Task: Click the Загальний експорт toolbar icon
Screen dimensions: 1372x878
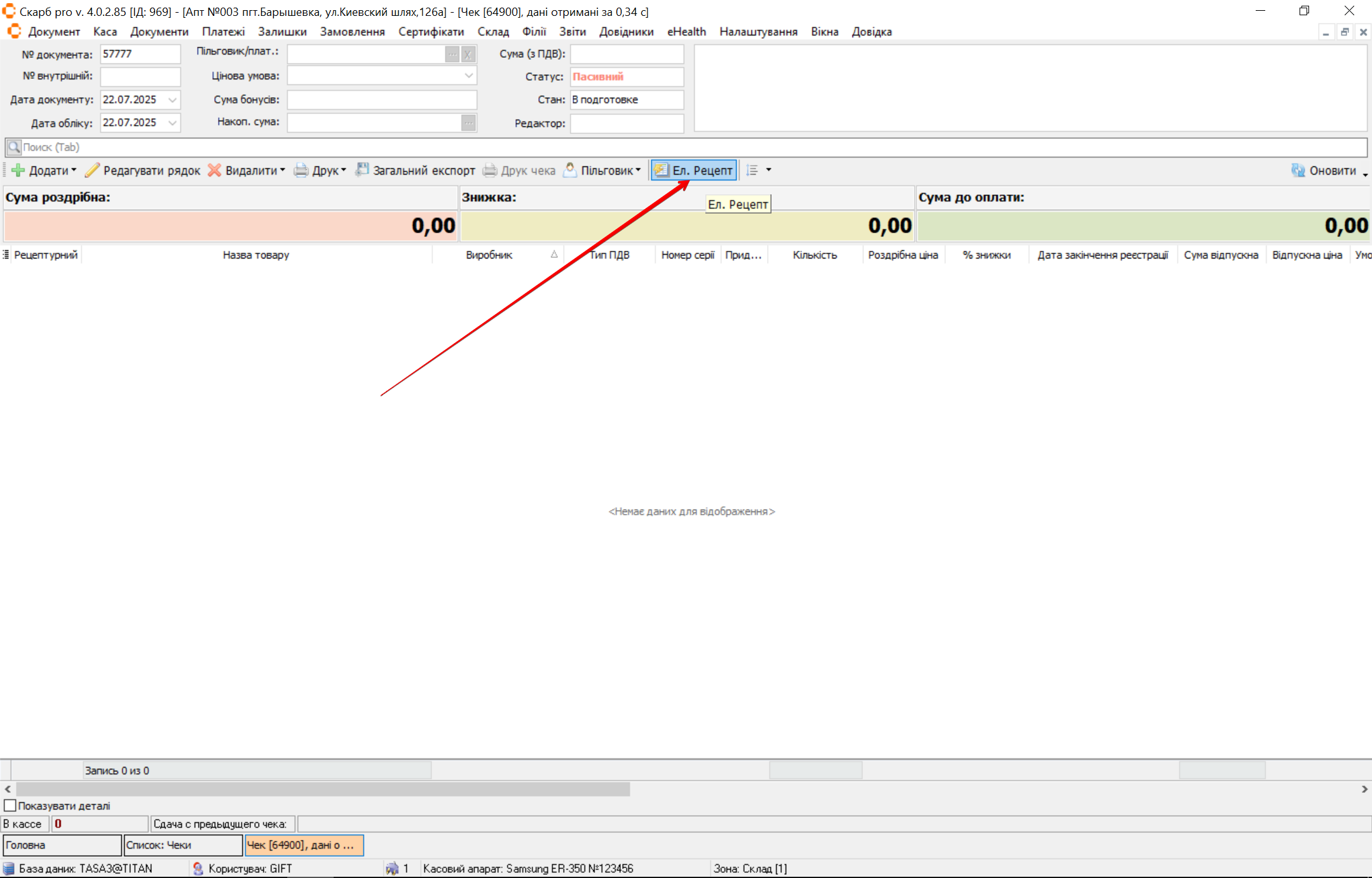Action: (362, 170)
